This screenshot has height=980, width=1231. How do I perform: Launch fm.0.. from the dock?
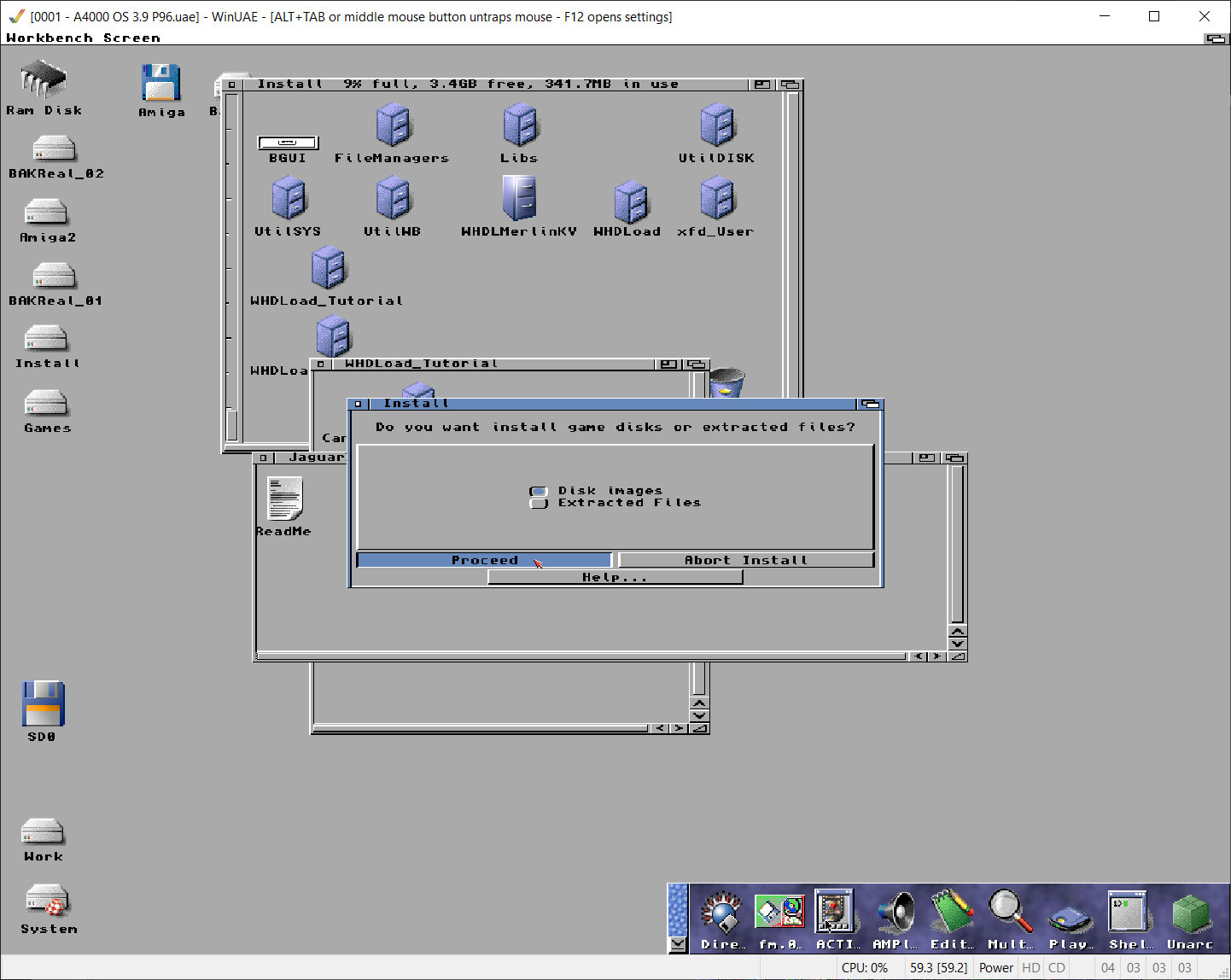point(780,912)
